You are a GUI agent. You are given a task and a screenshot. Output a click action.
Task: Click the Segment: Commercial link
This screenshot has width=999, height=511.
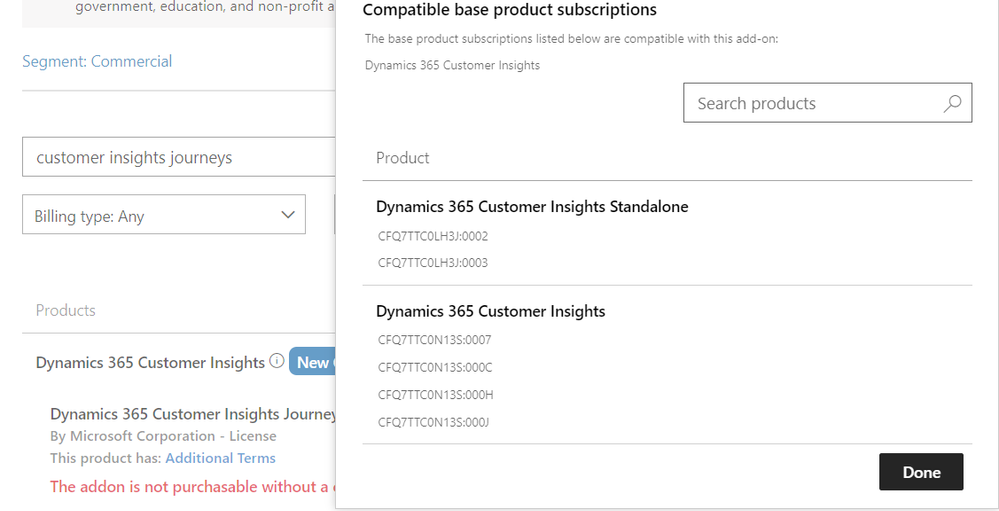click(97, 62)
